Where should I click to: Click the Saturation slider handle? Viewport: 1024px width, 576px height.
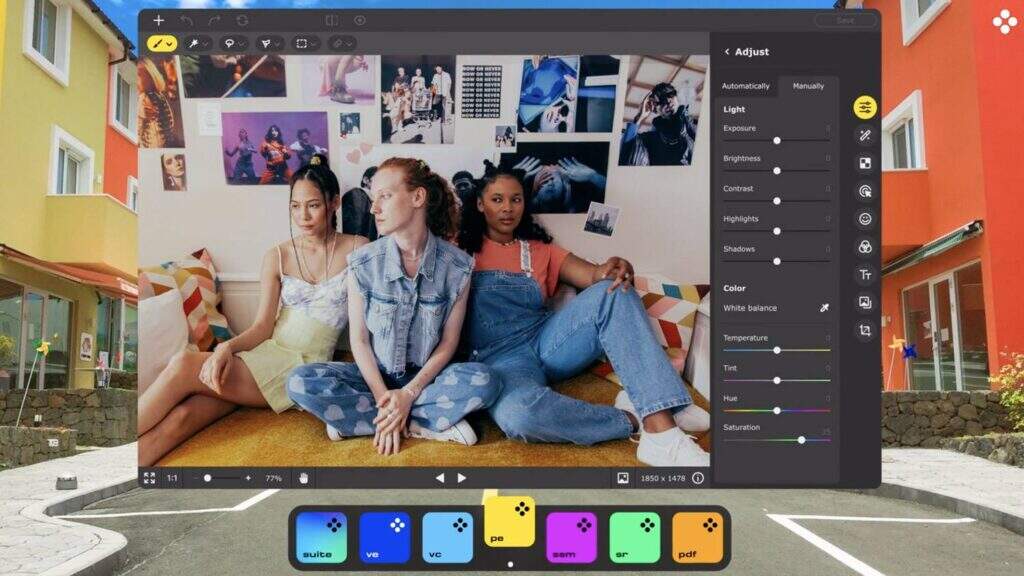click(x=801, y=440)
